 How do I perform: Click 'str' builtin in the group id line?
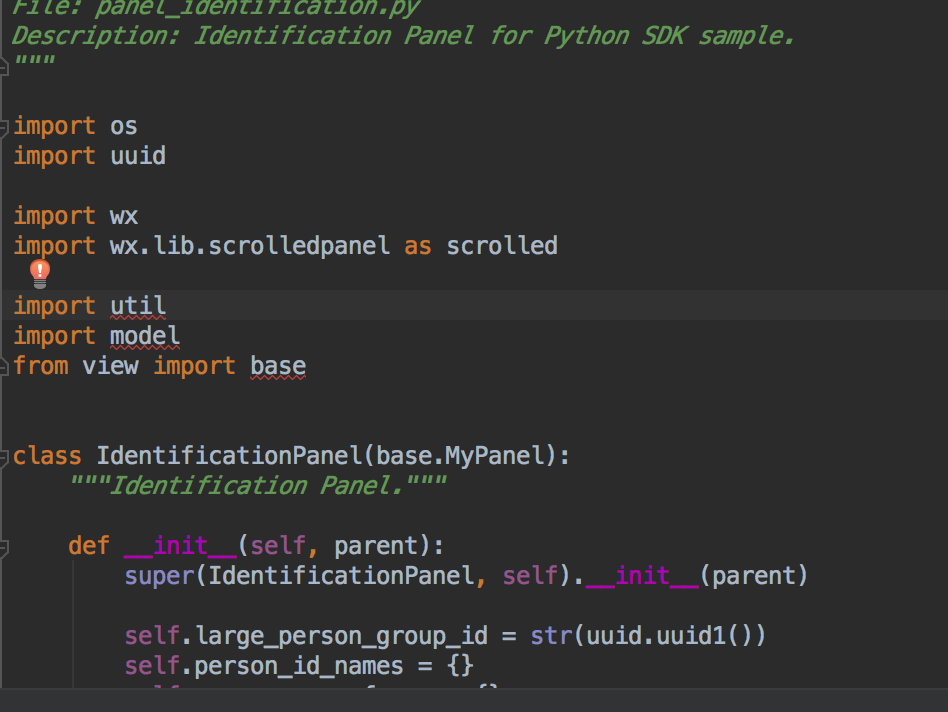(551, 636)
